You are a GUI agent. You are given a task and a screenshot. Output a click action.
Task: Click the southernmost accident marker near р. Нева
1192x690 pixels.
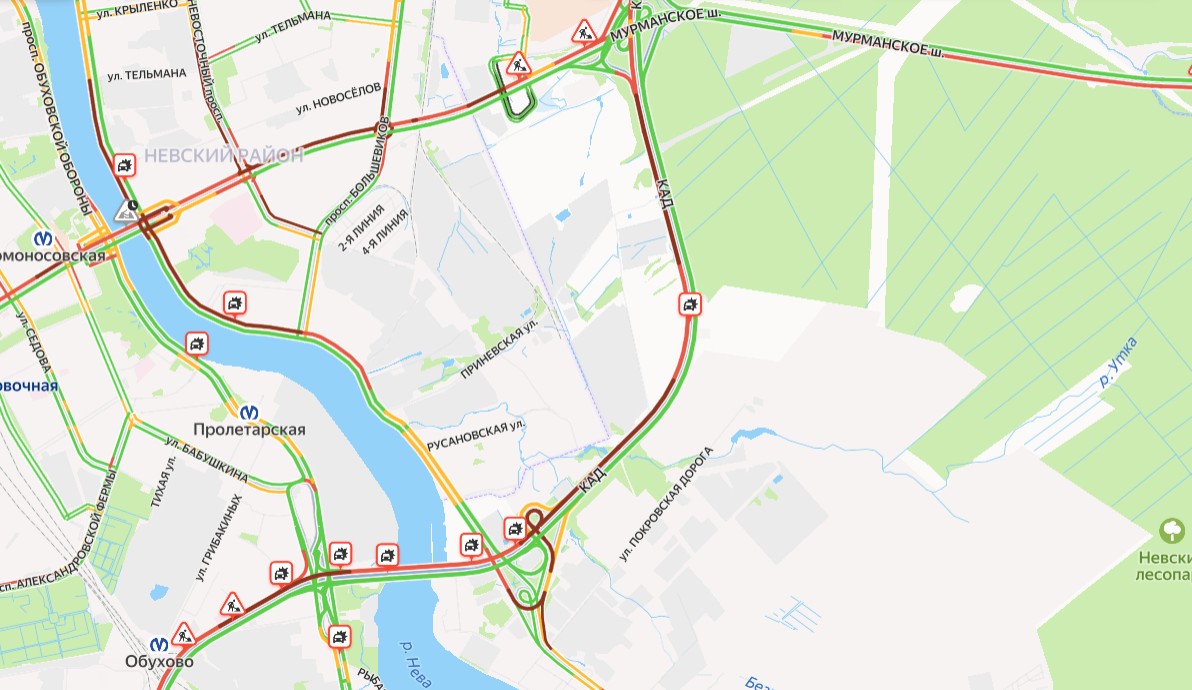[339, 635]
